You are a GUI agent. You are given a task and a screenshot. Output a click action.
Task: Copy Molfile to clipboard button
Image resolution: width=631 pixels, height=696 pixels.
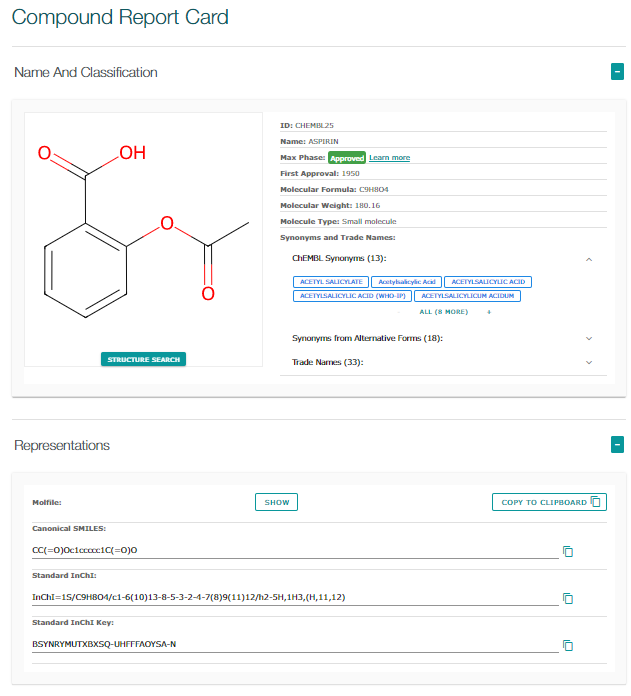[x=549, y=502]
